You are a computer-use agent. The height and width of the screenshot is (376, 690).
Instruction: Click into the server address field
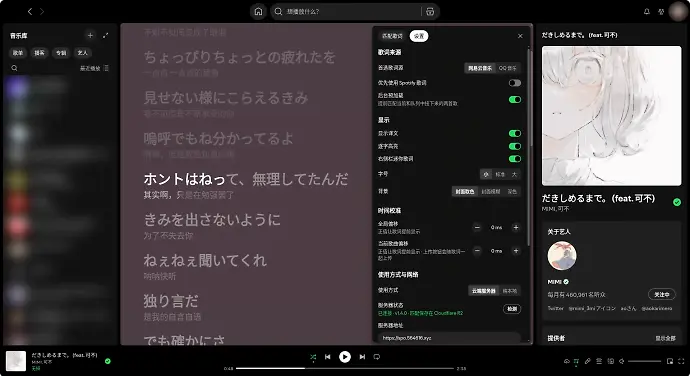coord(449,338)
